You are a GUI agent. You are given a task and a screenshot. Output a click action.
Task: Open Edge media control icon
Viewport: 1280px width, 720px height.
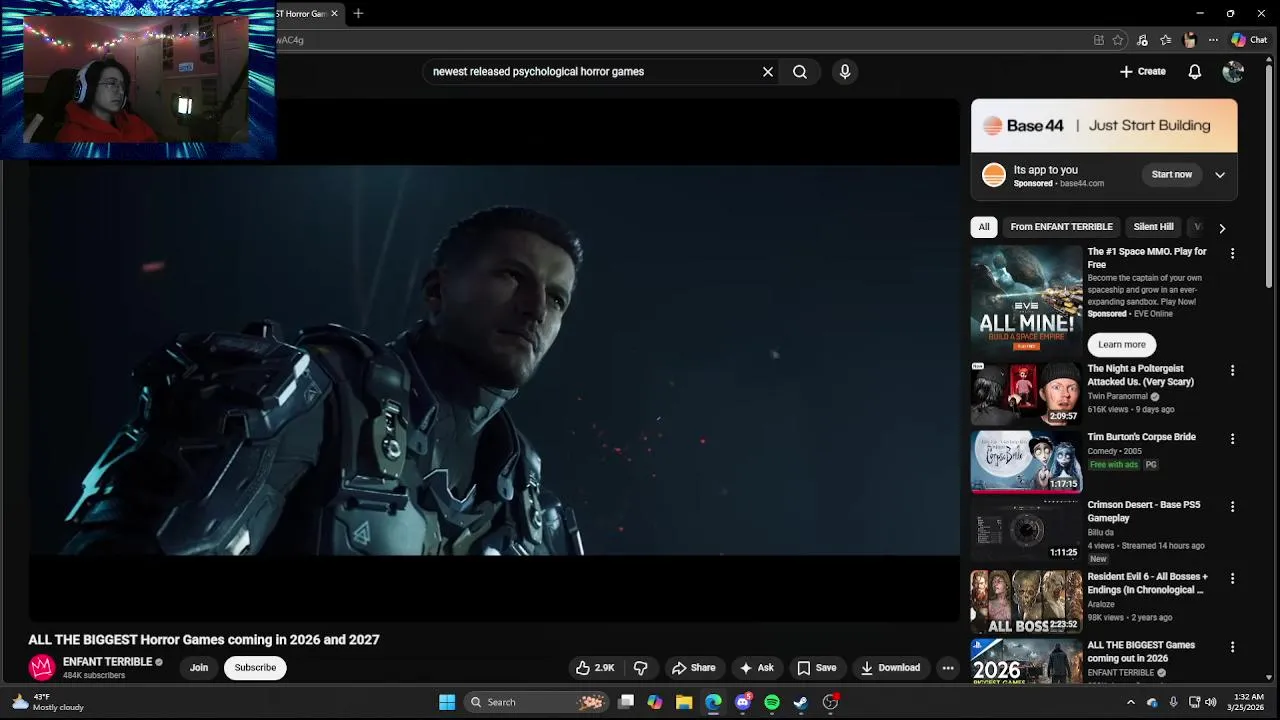coord(1142,40)
